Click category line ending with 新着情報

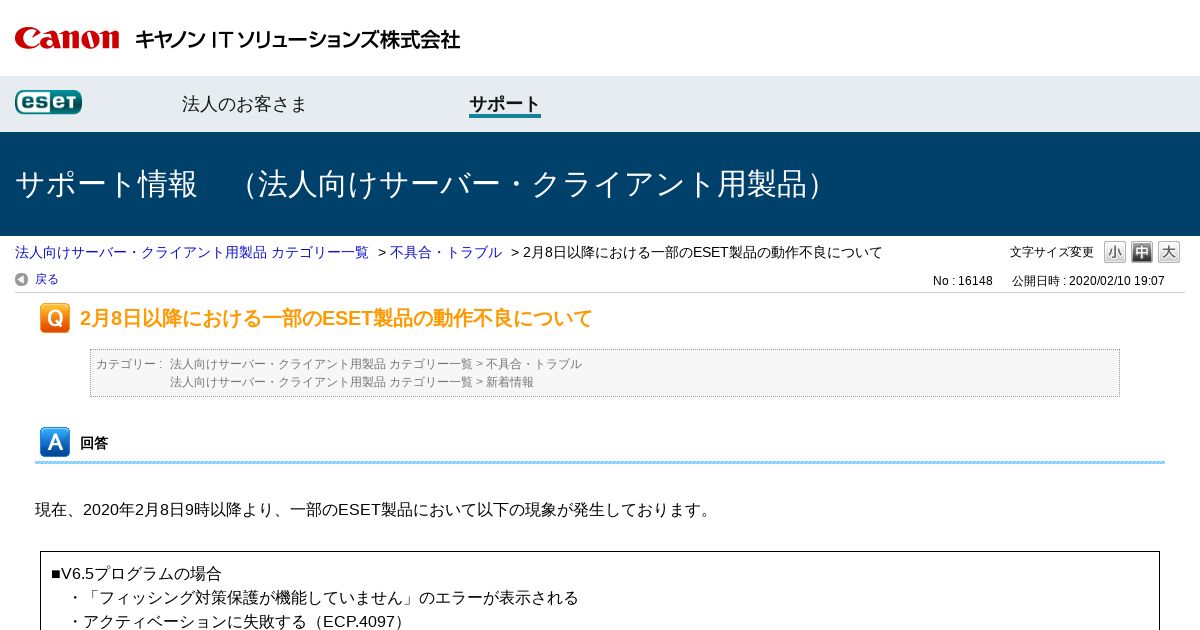coord(352,382)
